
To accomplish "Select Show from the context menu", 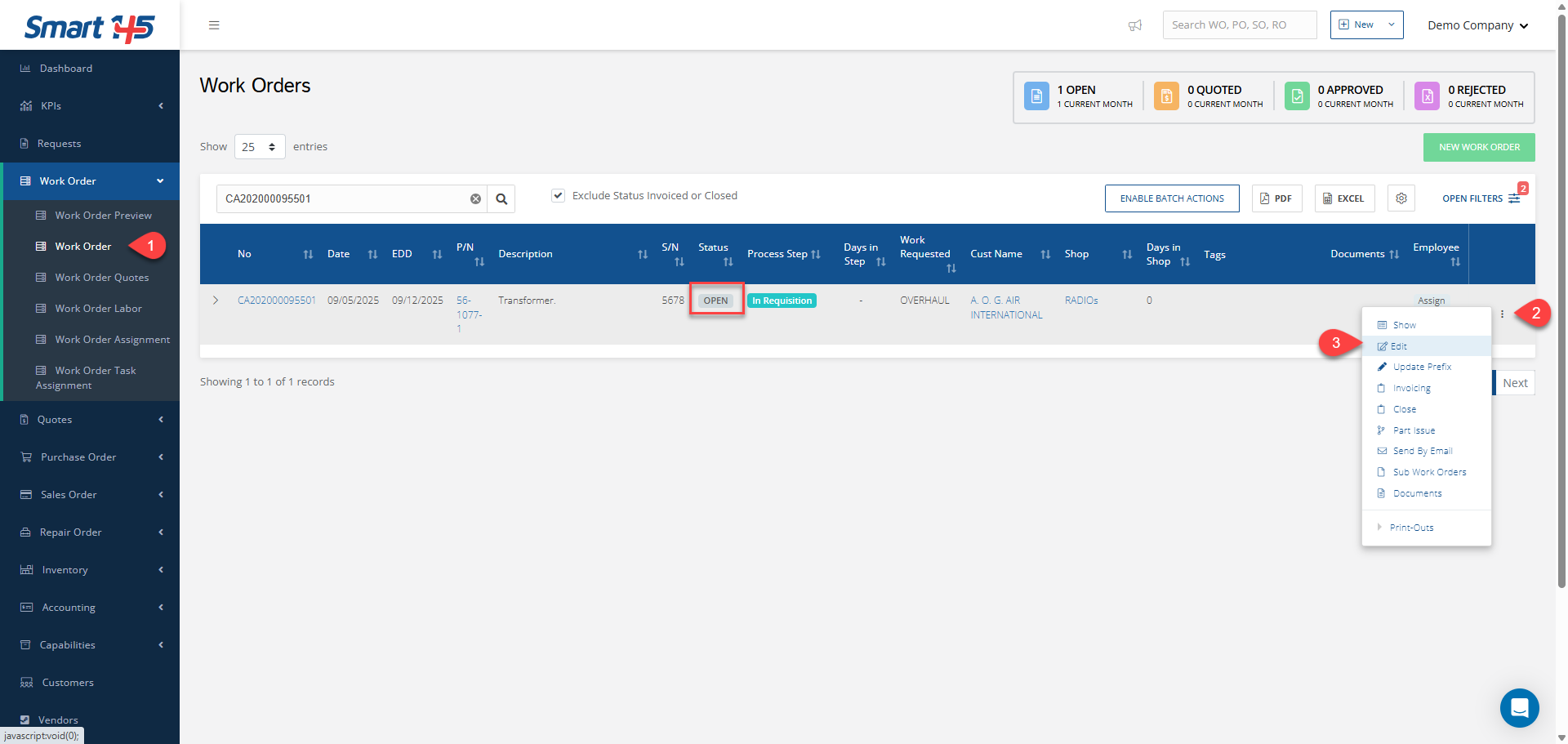I will coord(1427,325).
